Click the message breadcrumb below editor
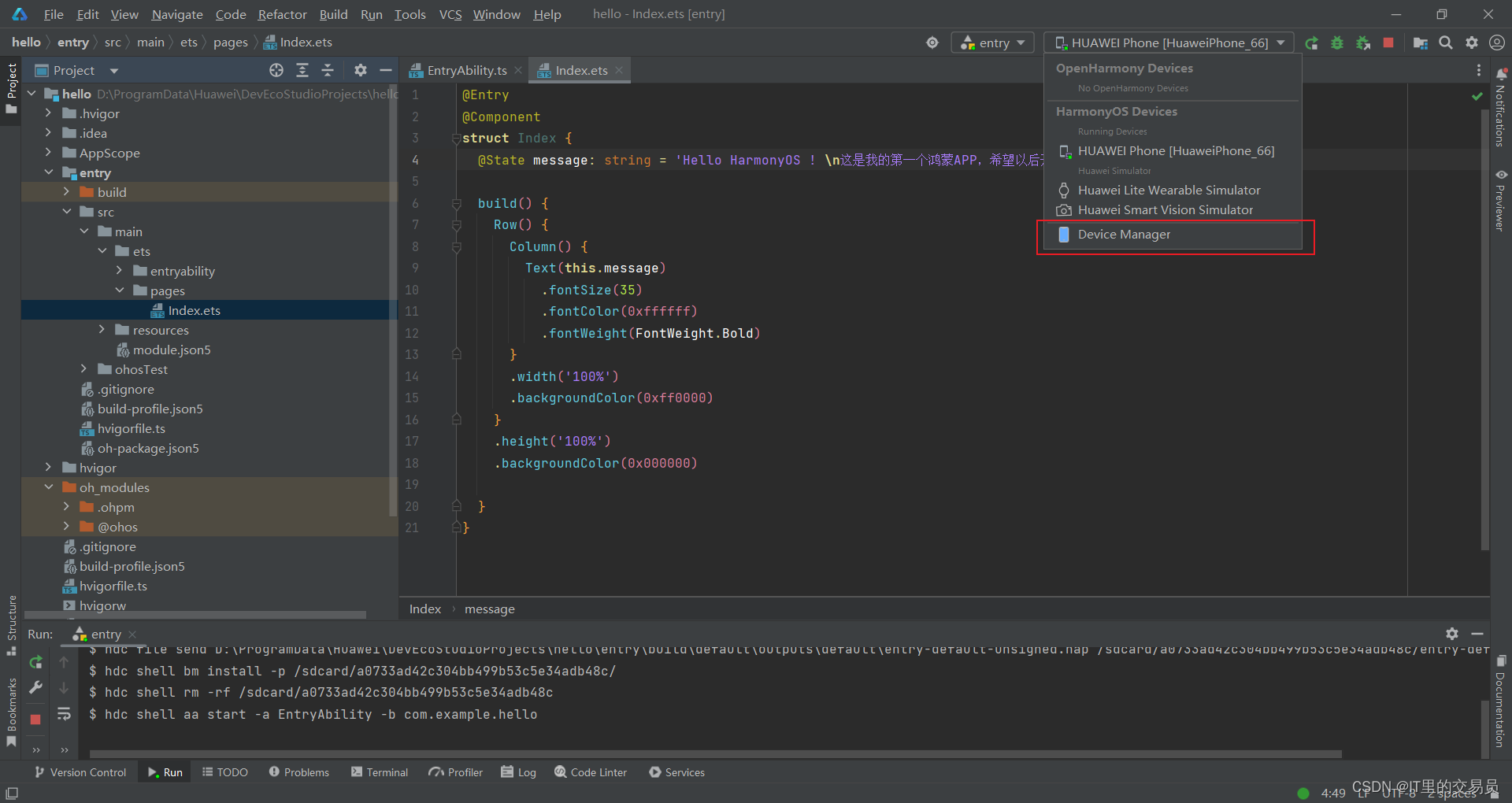1512x803 pixels. (x=490, y=609)
